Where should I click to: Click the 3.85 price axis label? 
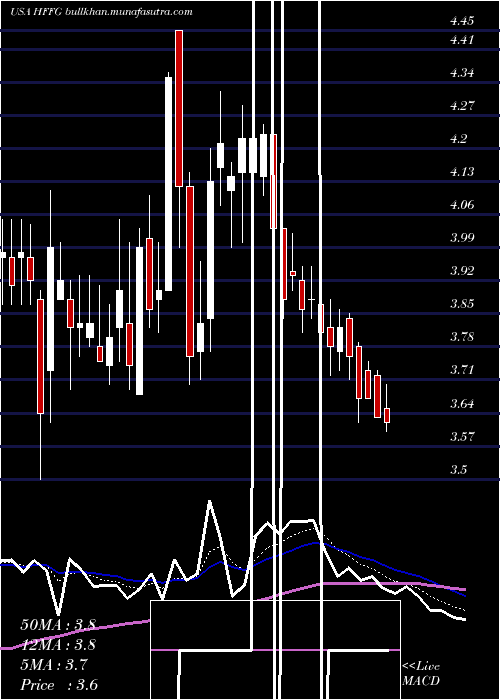click(462, 304)
